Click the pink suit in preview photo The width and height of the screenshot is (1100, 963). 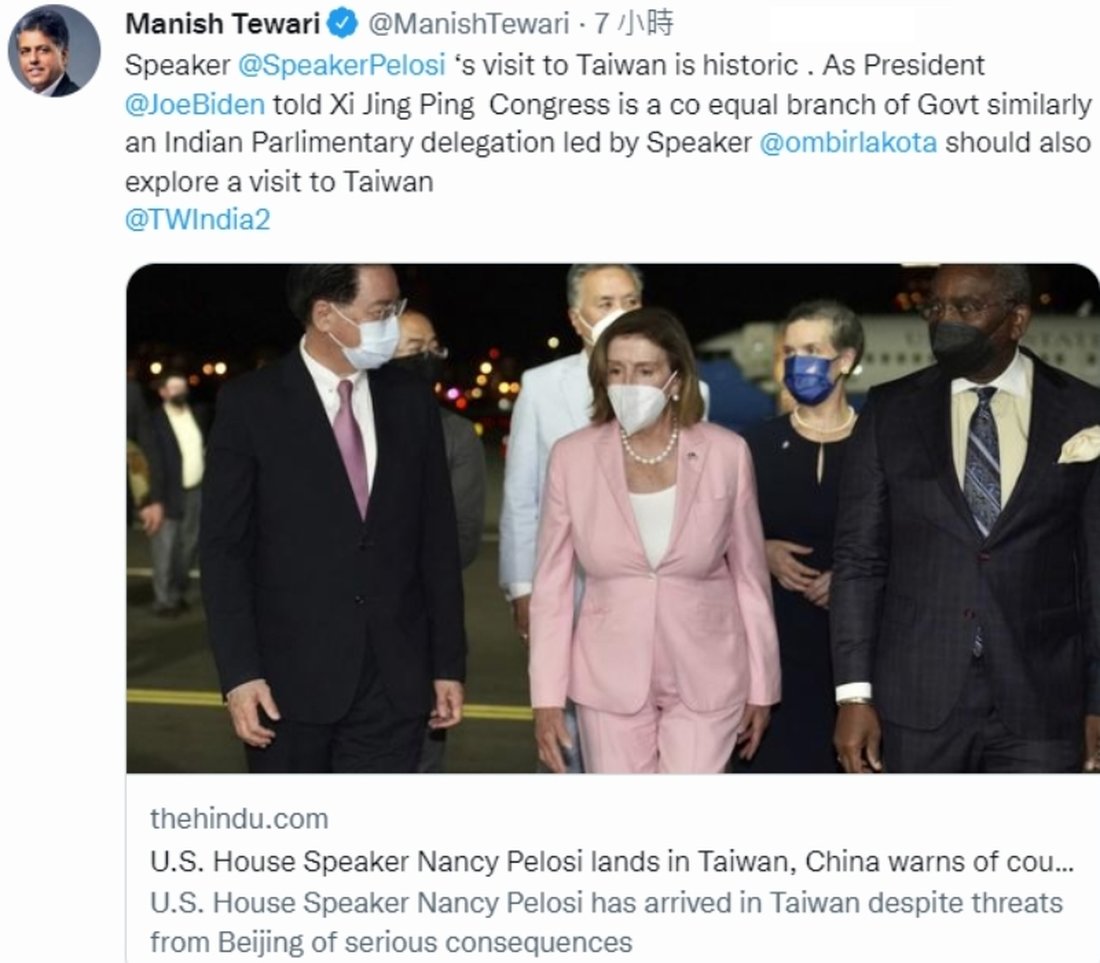654,596
